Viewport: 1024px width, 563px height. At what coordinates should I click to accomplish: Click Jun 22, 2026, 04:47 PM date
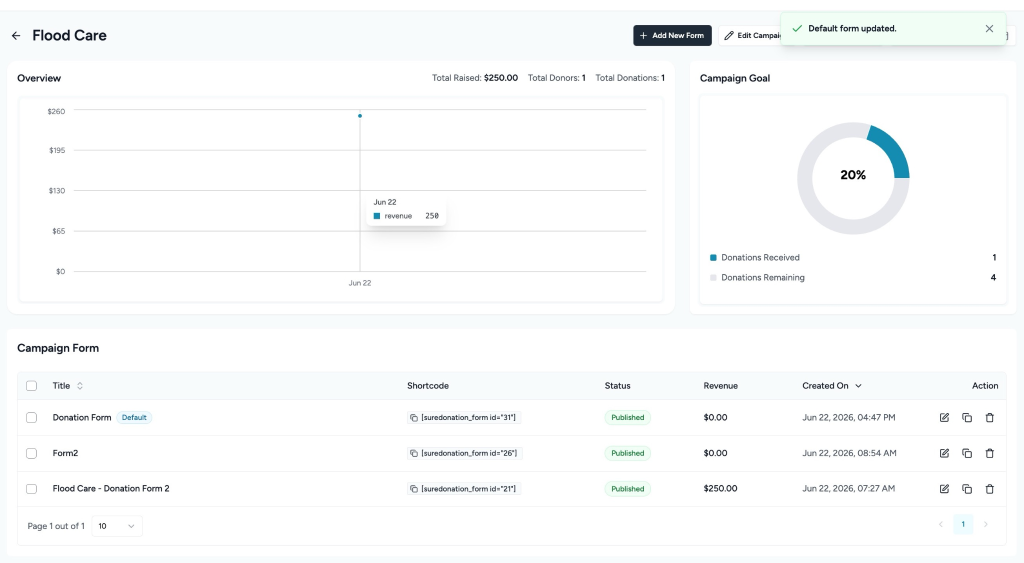point(849,417)
